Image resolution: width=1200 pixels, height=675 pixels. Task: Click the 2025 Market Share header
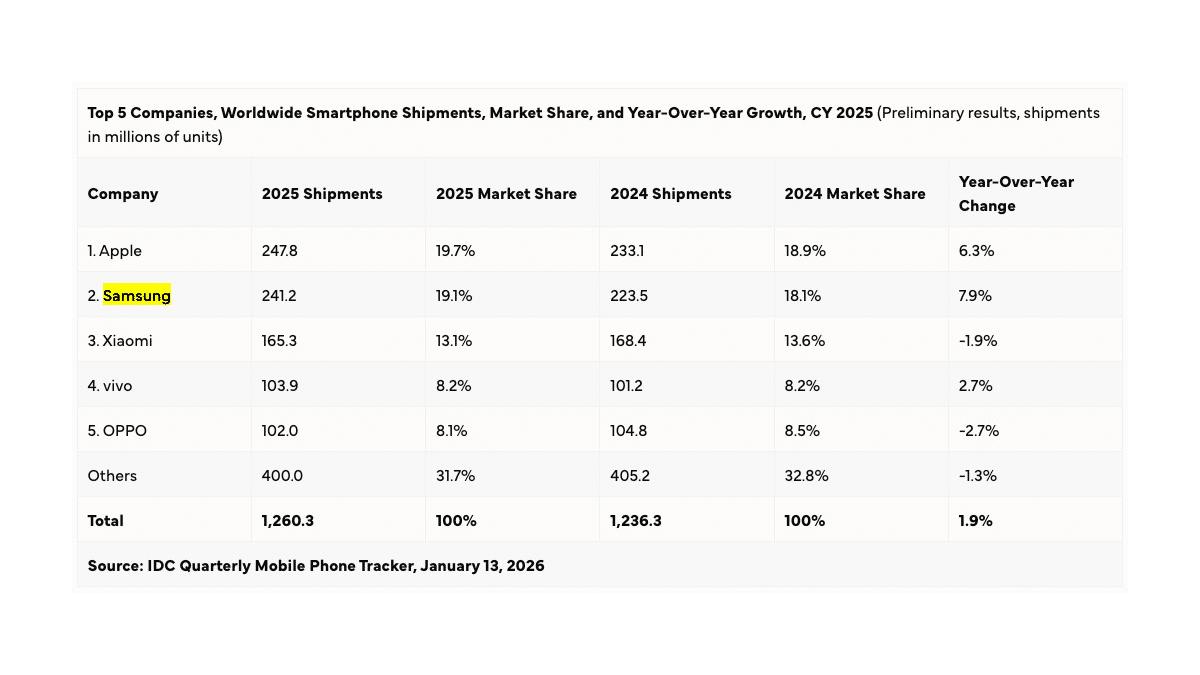click(506, 194)
